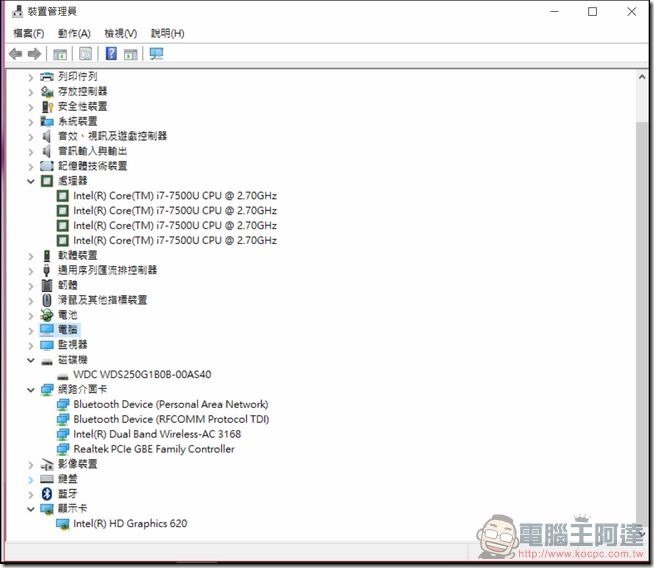Click the USB icon for 通用序列匯流排控制器

47,270
